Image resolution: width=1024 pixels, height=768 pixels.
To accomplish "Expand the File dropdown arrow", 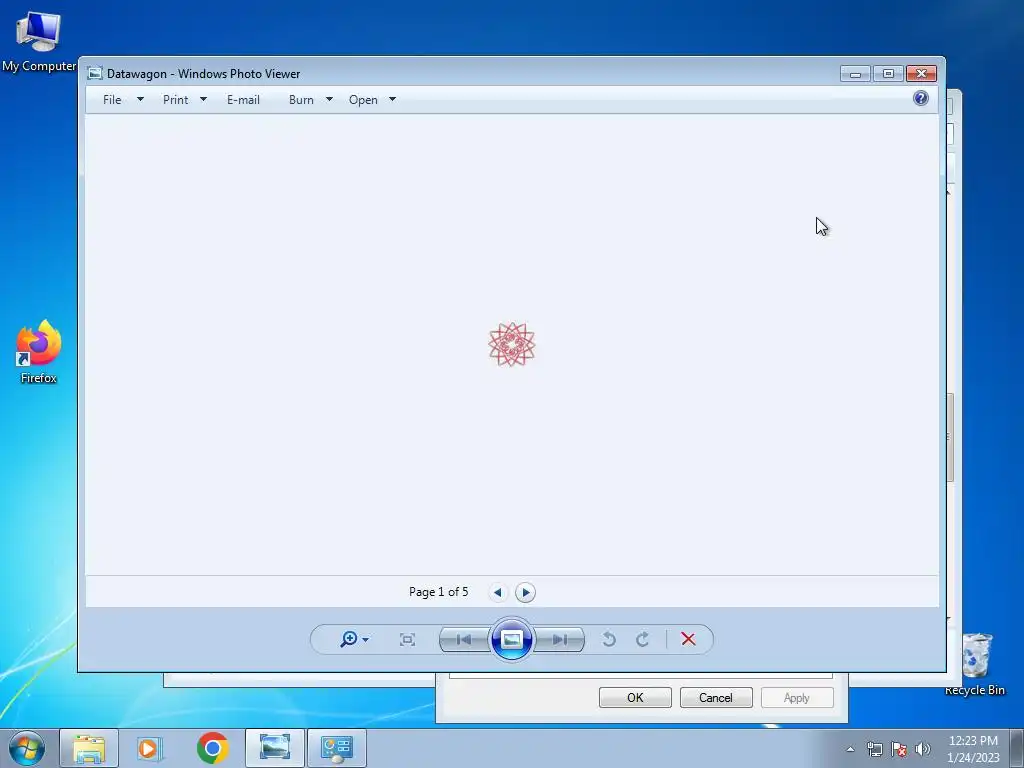I will click(140, 99).
